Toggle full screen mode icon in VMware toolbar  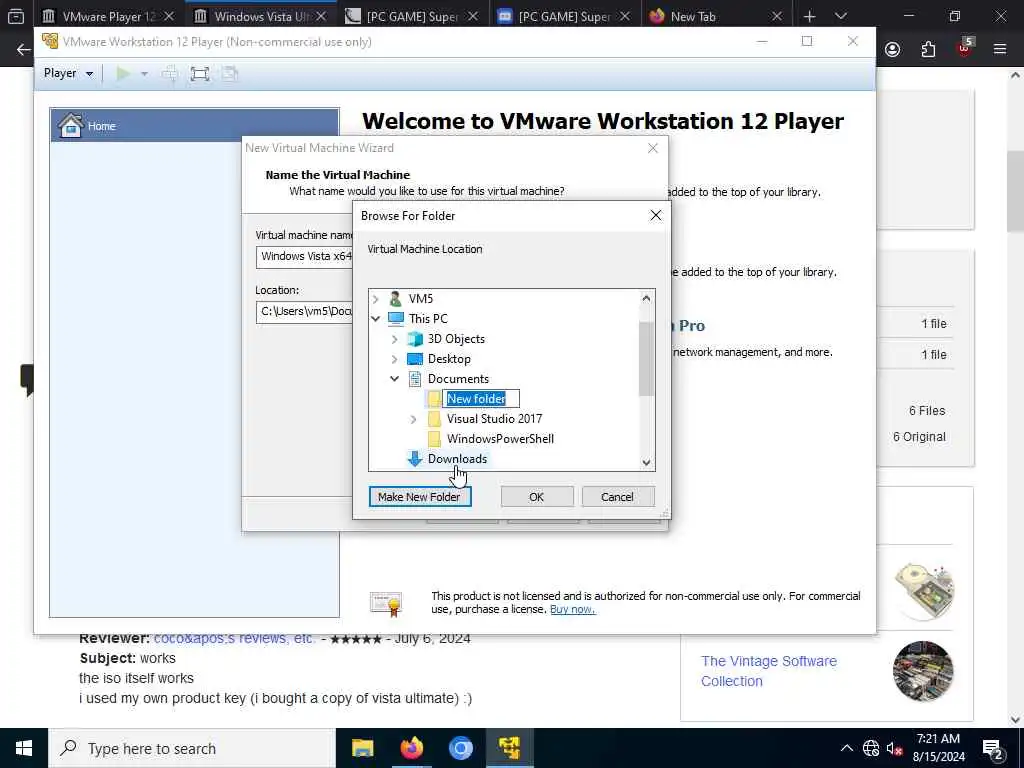click(x=200, y=73)
